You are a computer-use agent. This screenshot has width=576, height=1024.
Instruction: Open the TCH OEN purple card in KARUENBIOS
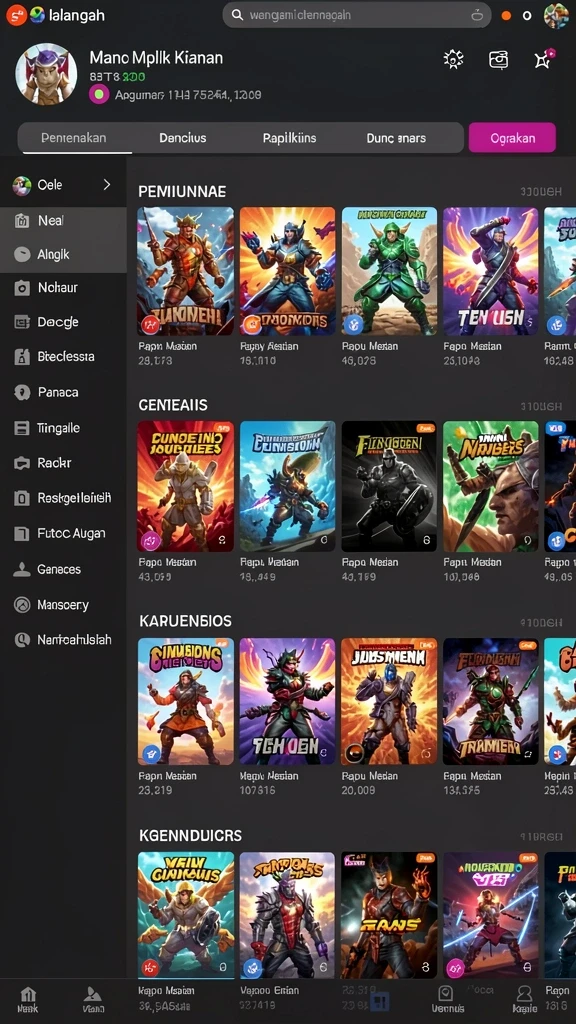click(287, 701)
